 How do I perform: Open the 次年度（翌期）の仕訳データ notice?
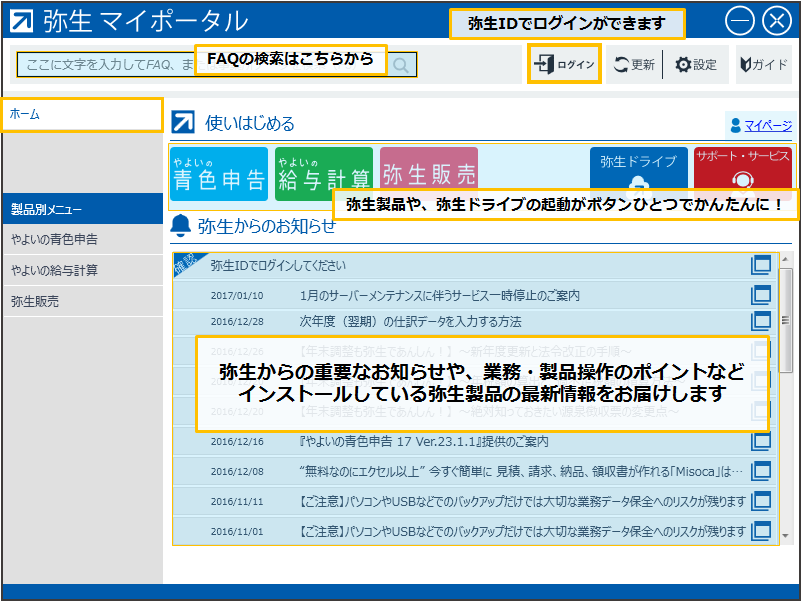pyautogui.click(x=410, y=321)
